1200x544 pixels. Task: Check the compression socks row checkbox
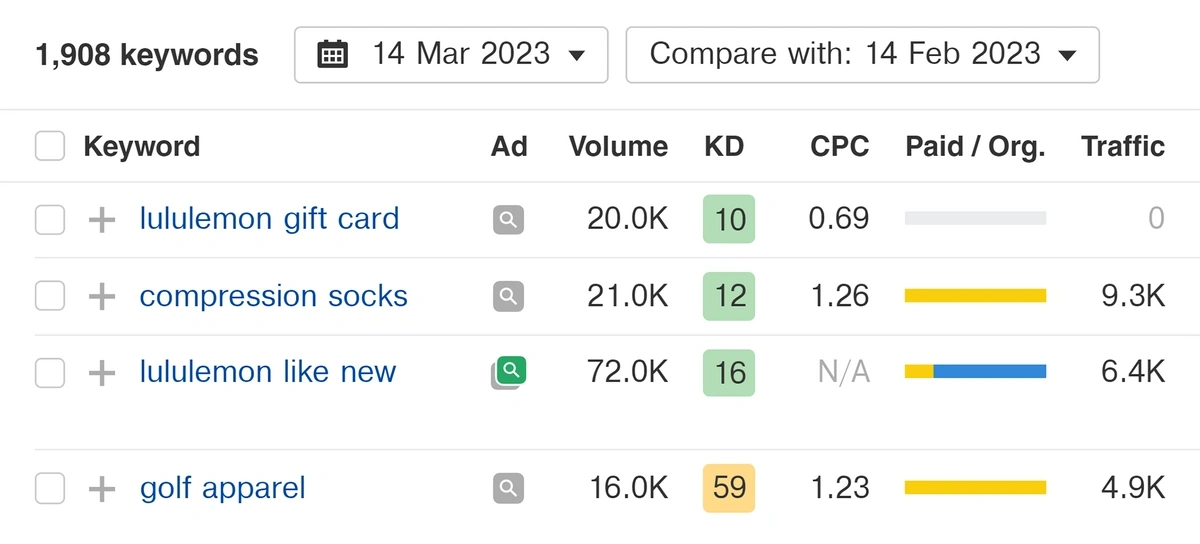coord(50,296)
